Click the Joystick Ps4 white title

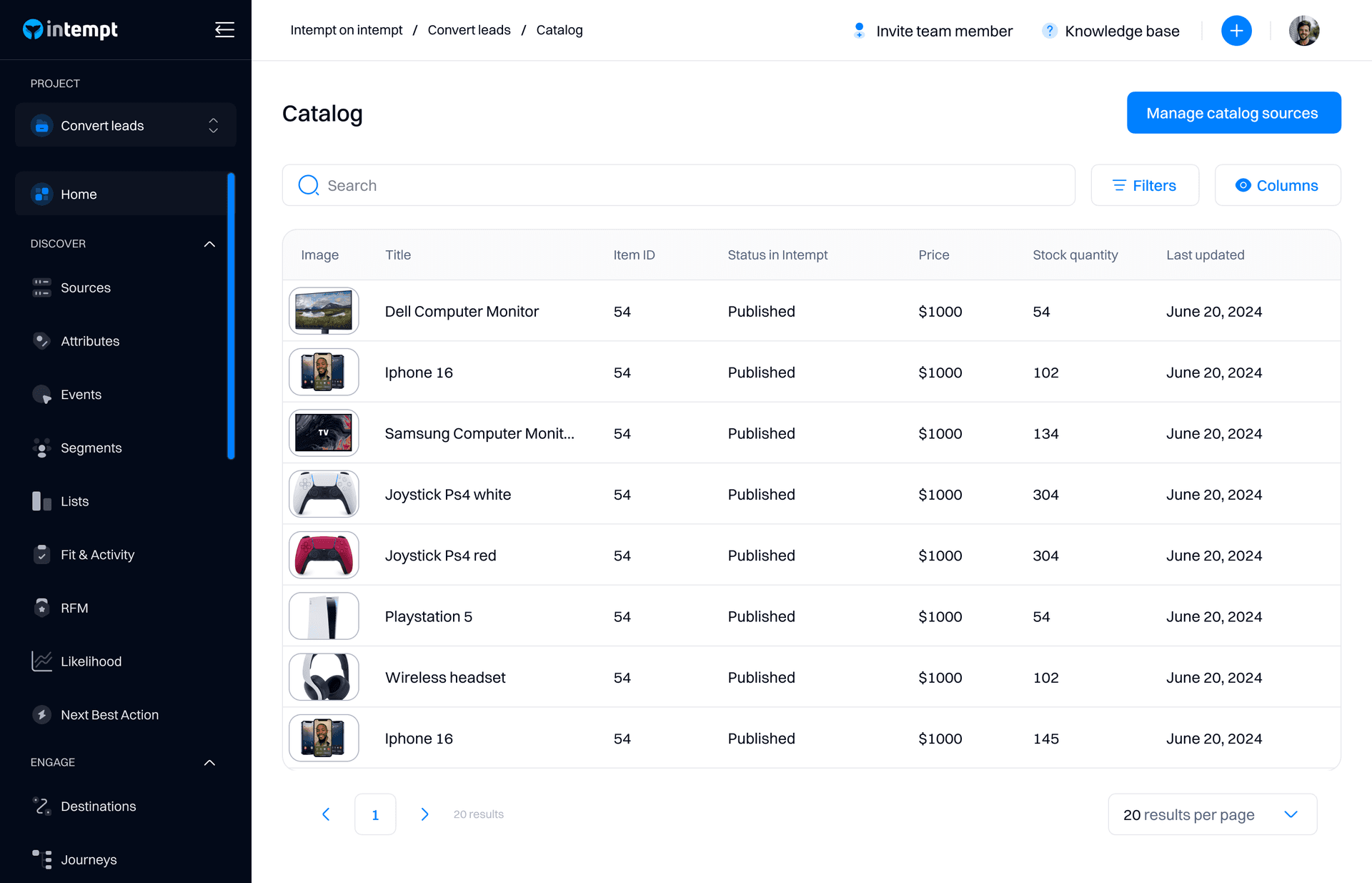(447, 494)
